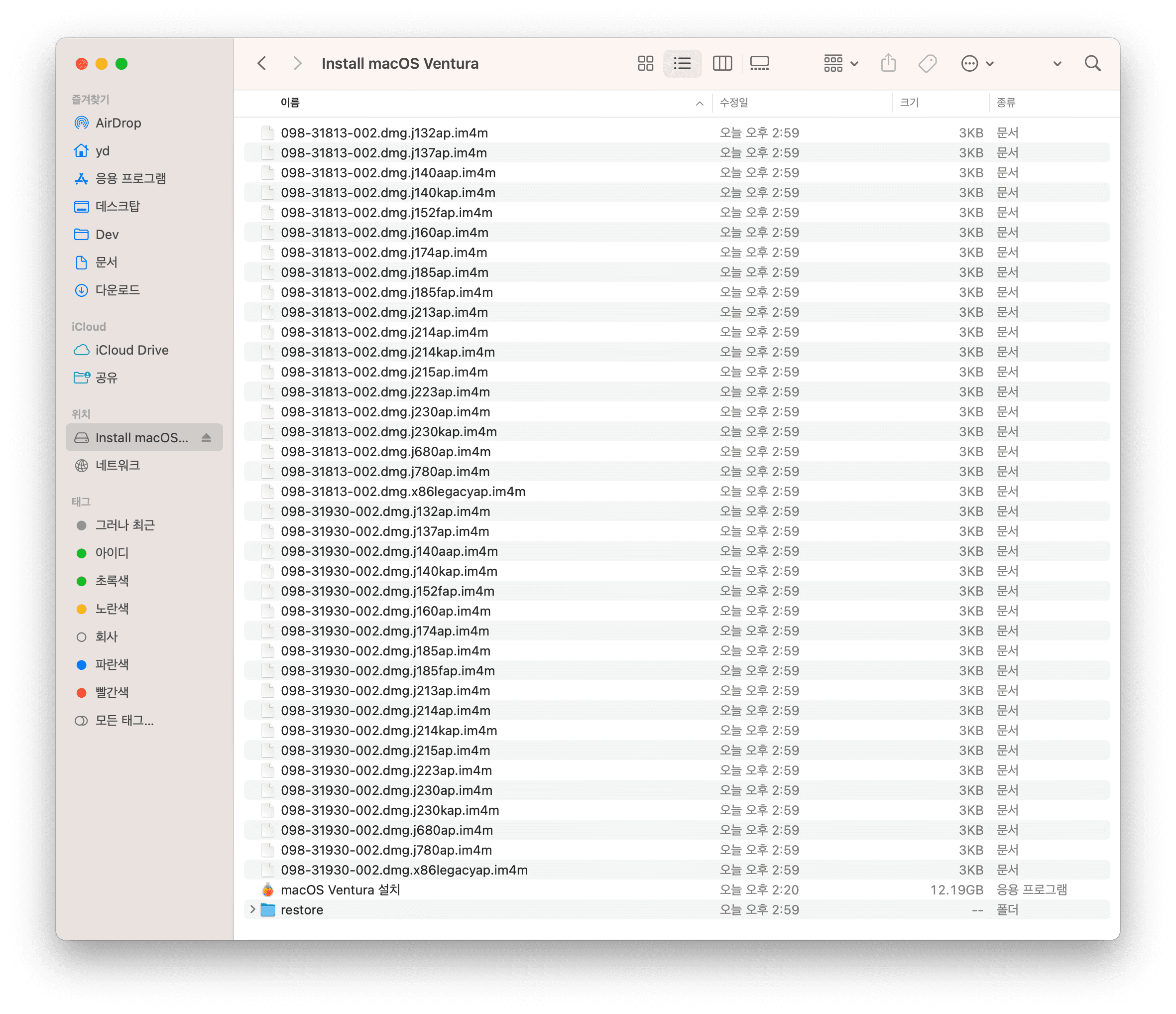Switch to gallery view
Image resolution: width=1176 pixels, height=1014 pixels.
point(759,63)
